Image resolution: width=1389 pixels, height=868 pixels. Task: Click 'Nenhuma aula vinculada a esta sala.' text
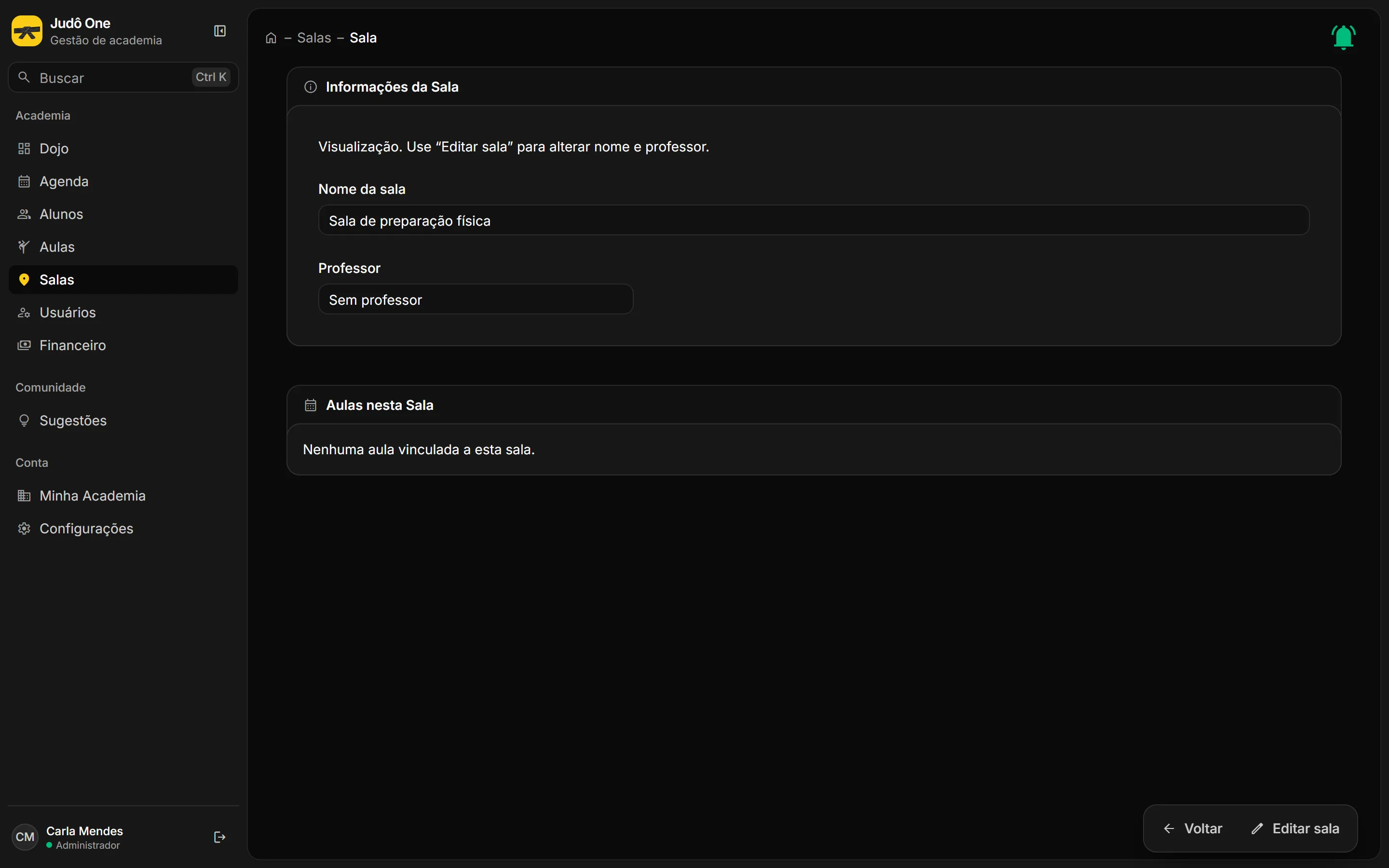point(419,449)
